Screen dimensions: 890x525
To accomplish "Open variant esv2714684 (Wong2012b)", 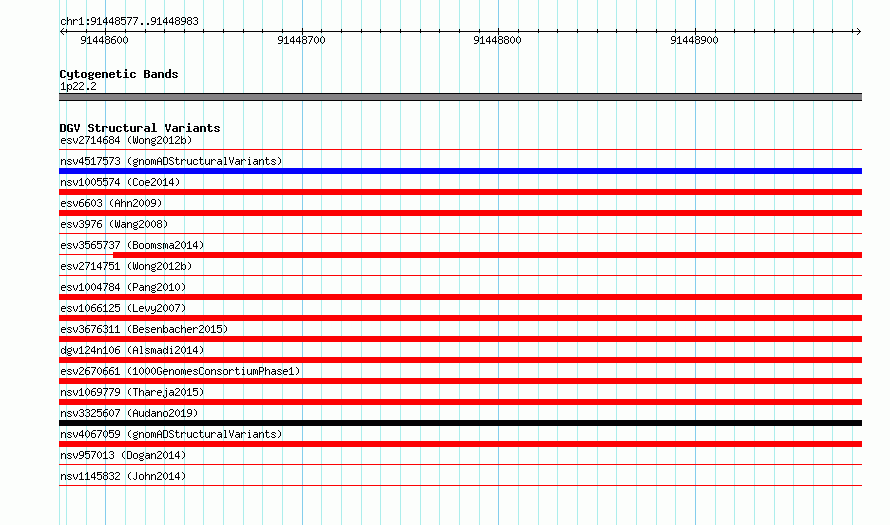I will 126,140.
